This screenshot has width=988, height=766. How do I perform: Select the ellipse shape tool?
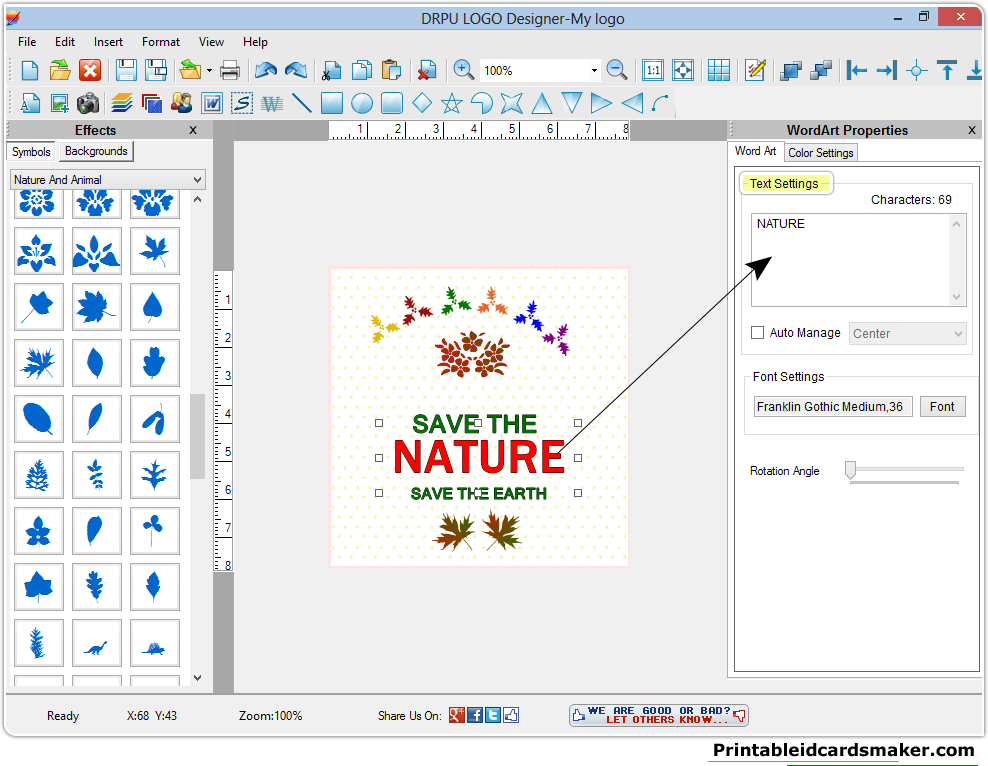(362, 103)
